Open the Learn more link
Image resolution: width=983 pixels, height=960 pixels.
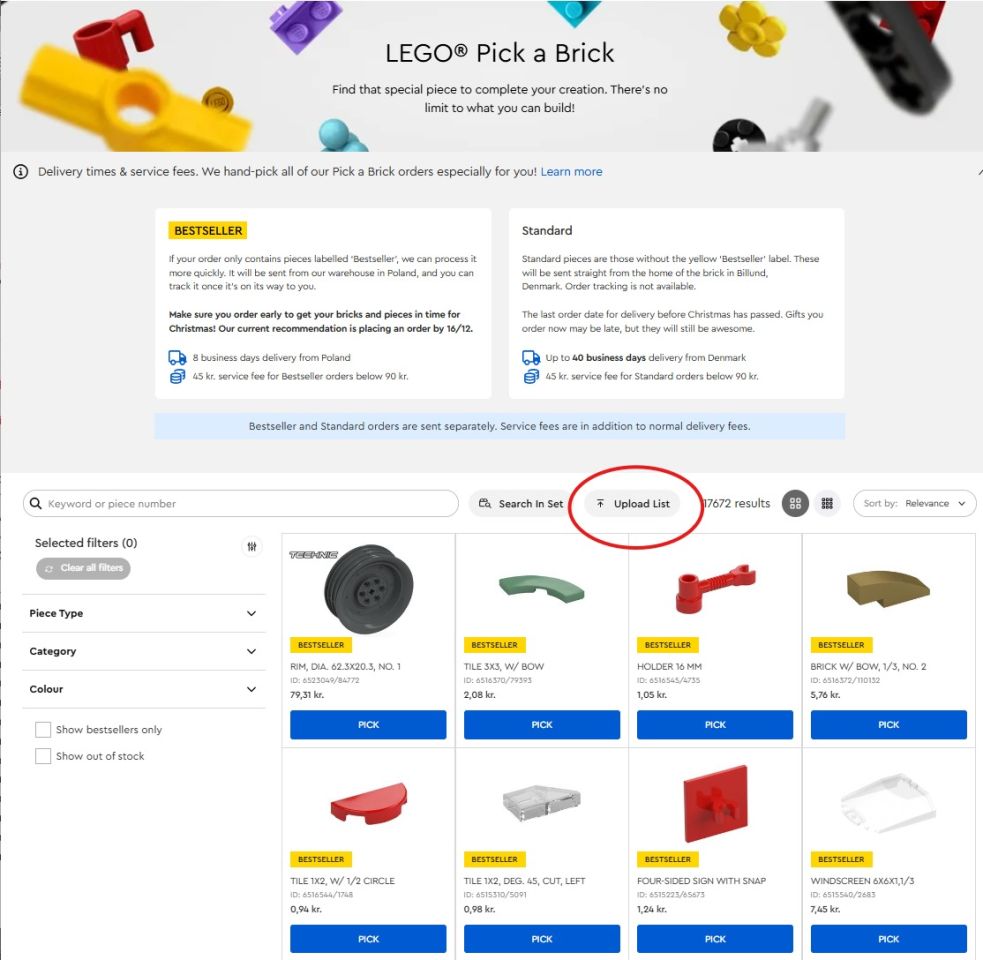pyautogui.click(x=571, y=171)
